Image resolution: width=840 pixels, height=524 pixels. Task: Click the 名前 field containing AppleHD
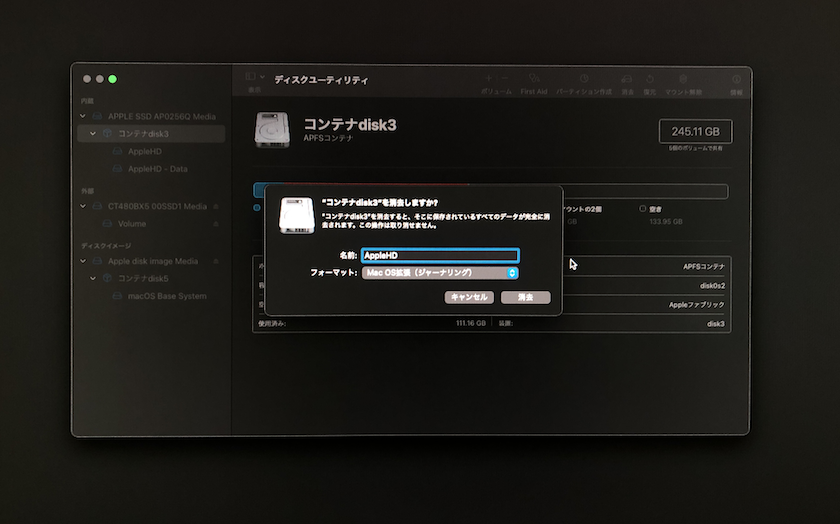pyautogui.click(x=440, y=256)
